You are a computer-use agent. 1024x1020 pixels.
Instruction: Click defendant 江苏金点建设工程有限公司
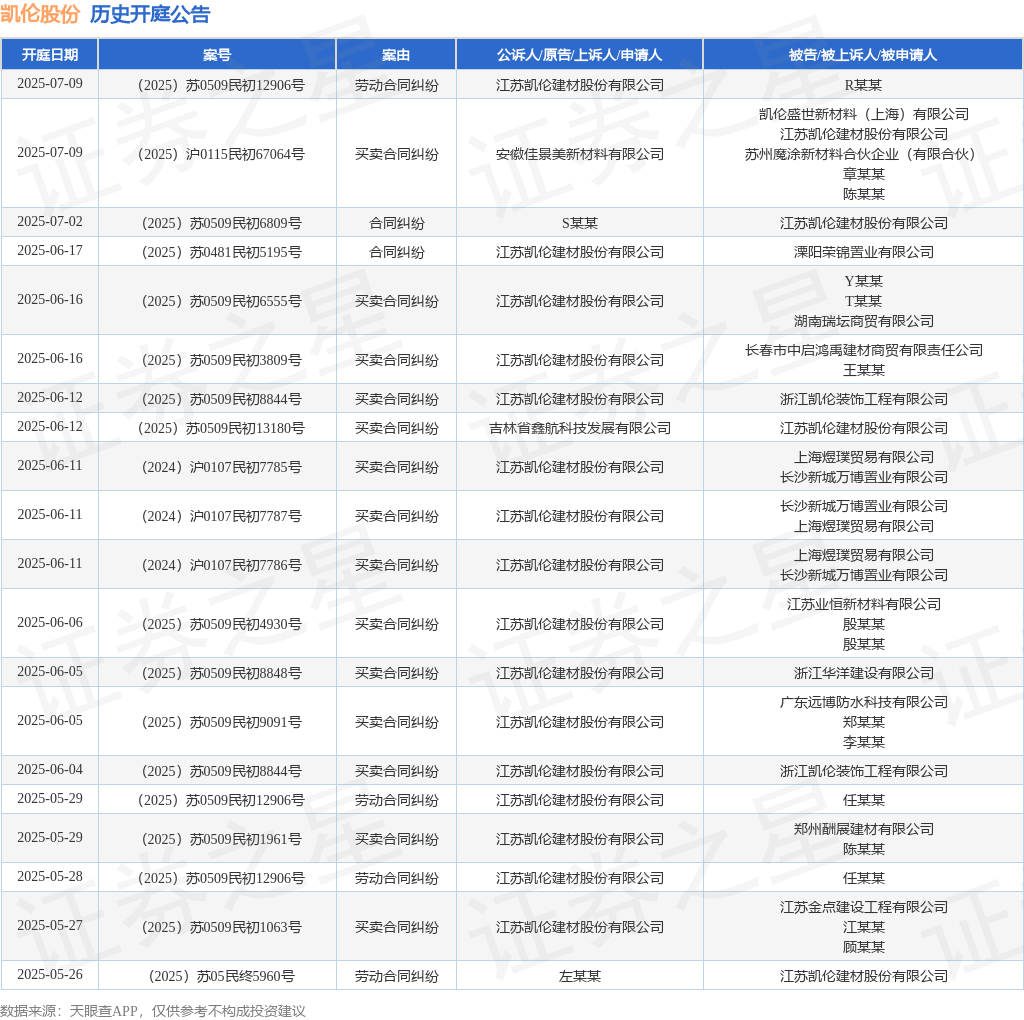863,907
